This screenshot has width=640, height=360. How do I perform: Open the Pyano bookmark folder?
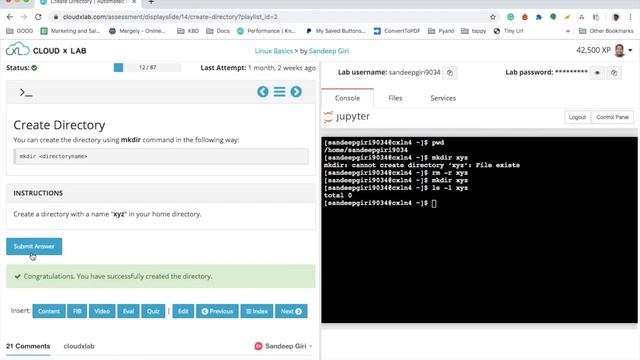point(441,31)
